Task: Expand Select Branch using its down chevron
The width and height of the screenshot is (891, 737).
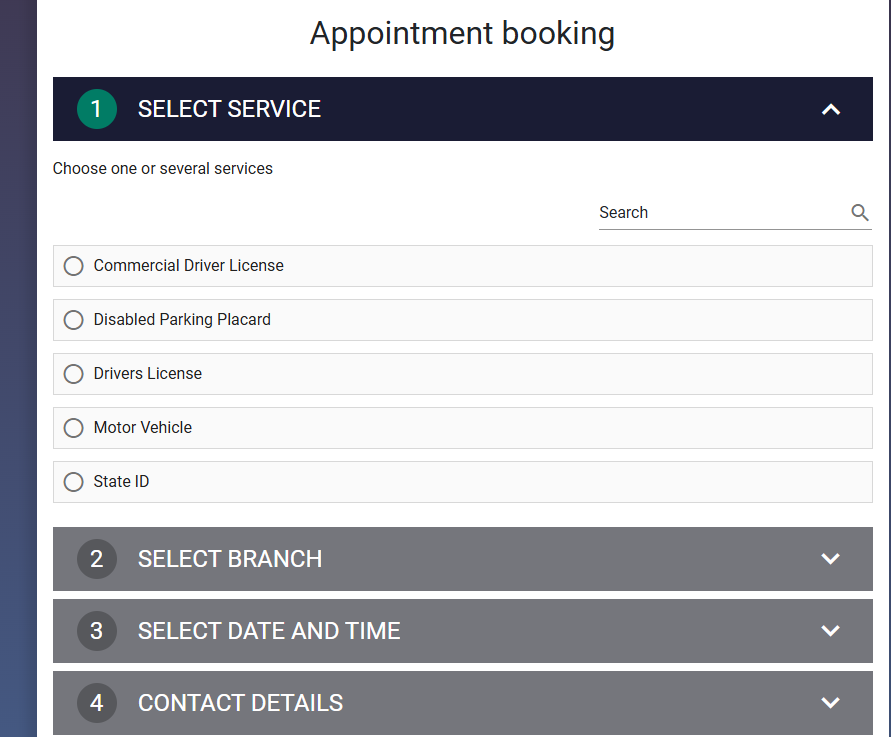Action: 831,559
